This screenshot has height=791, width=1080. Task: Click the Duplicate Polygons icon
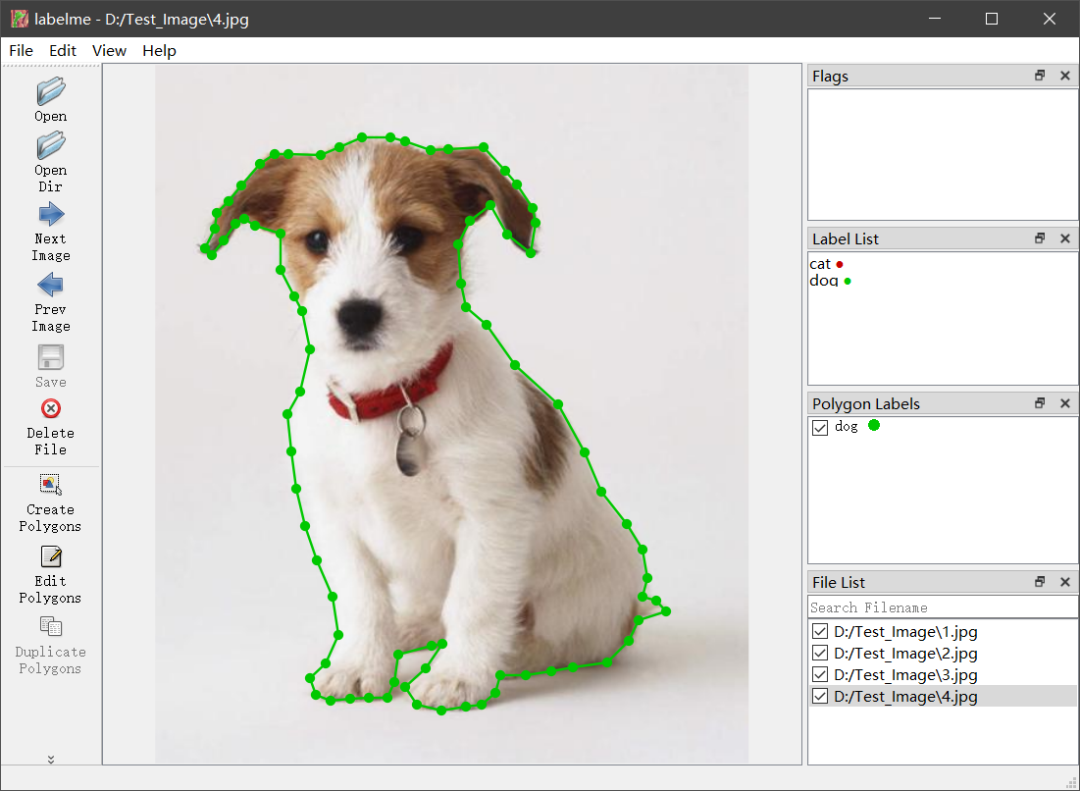(x=51, y=627)
